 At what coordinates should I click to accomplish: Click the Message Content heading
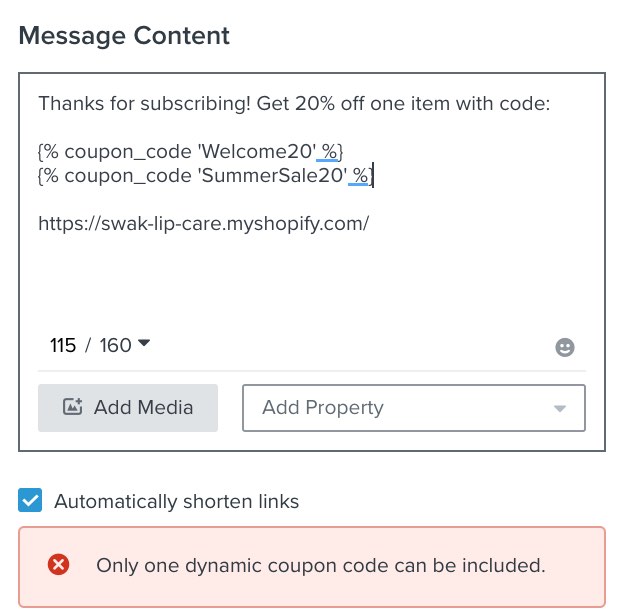click(x=124, y=36)
